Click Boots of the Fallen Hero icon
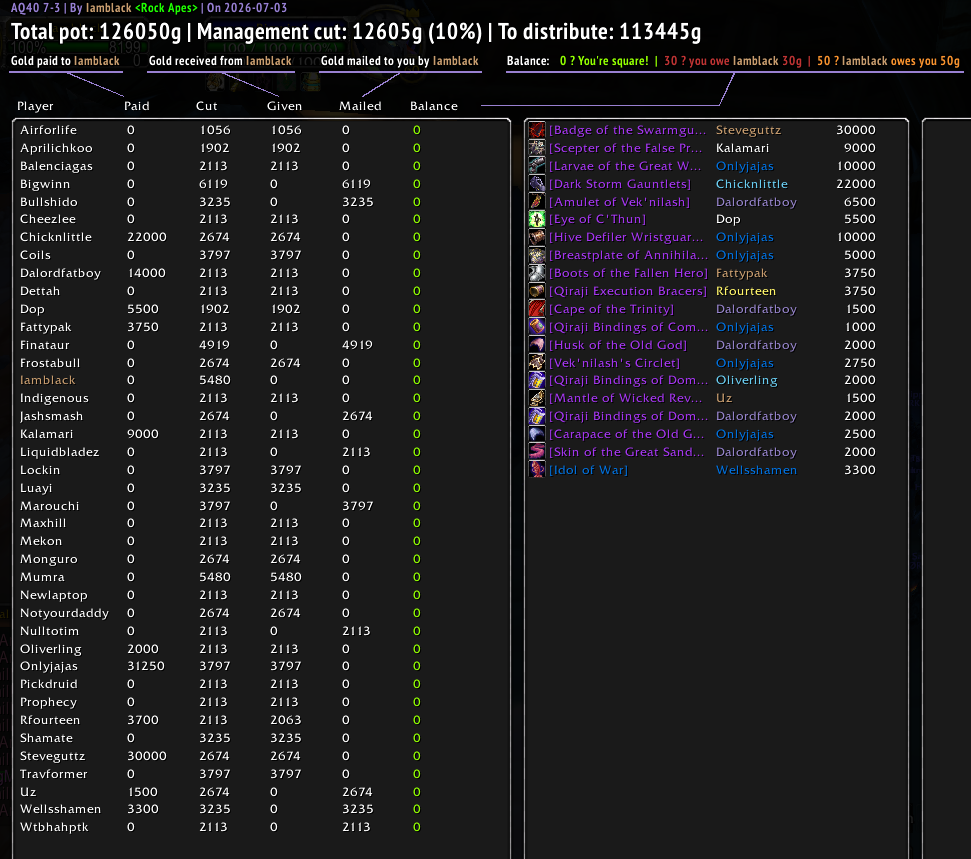The width and height of the screenshot is (971, 859). click(537, 273)
